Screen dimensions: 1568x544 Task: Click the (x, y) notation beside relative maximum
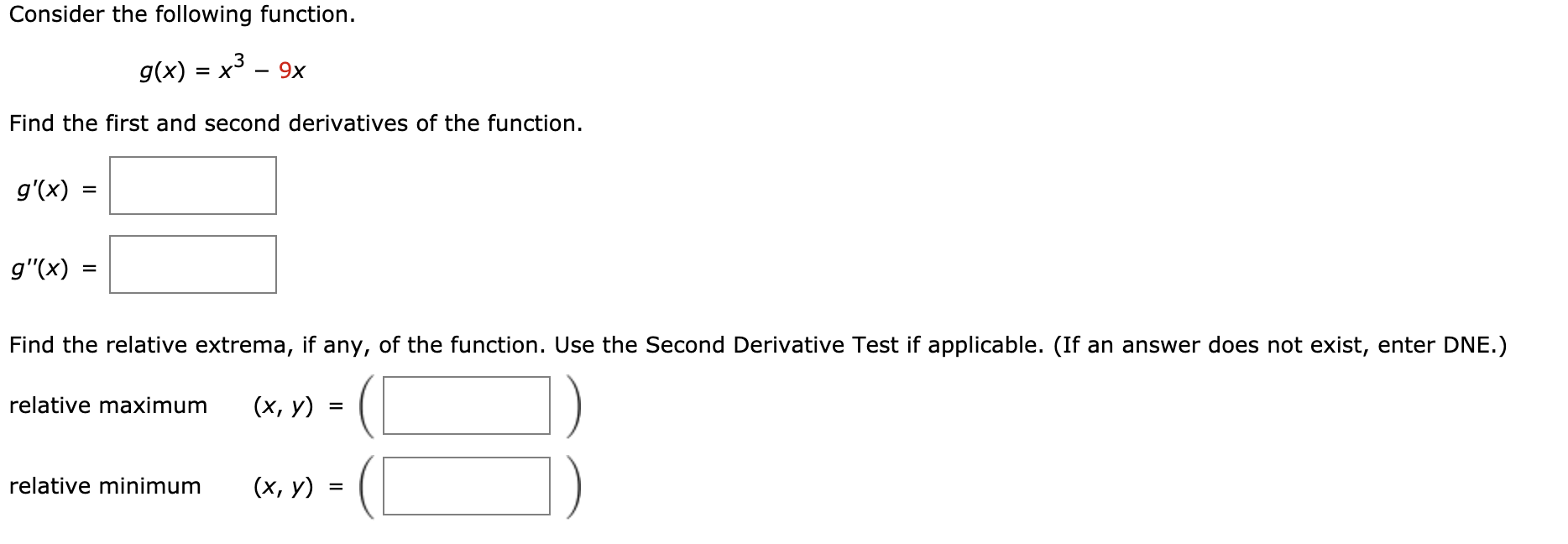(x=282, y=406)
